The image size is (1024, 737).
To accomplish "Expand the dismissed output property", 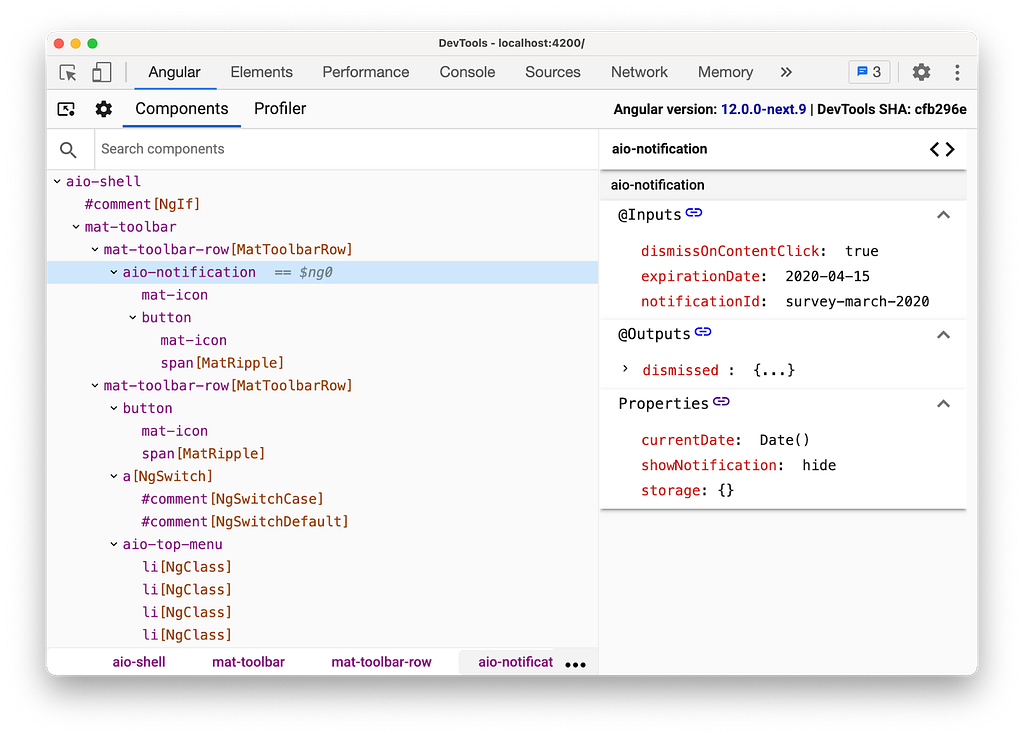I will [625, 369].
